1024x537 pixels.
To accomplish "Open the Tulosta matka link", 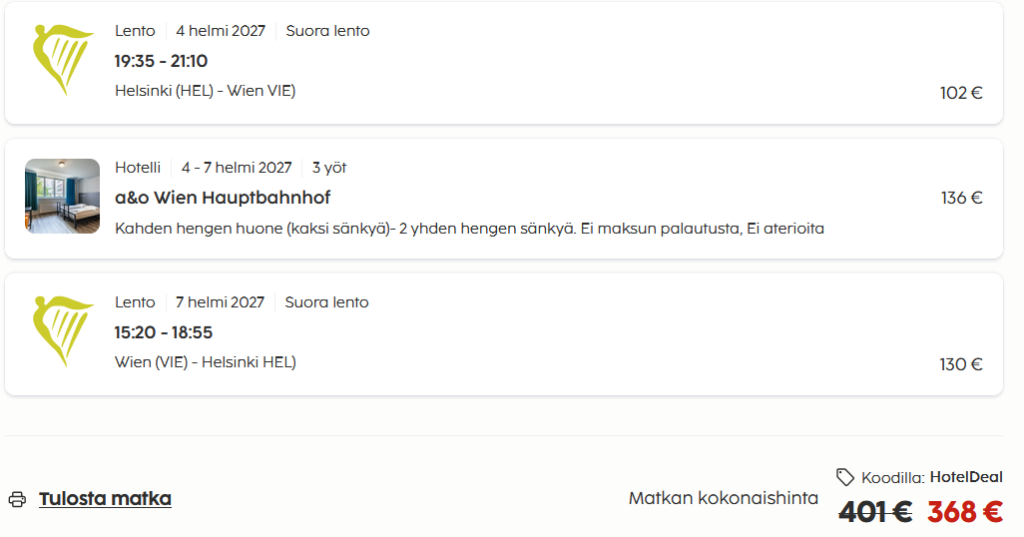I will [105, 498].
